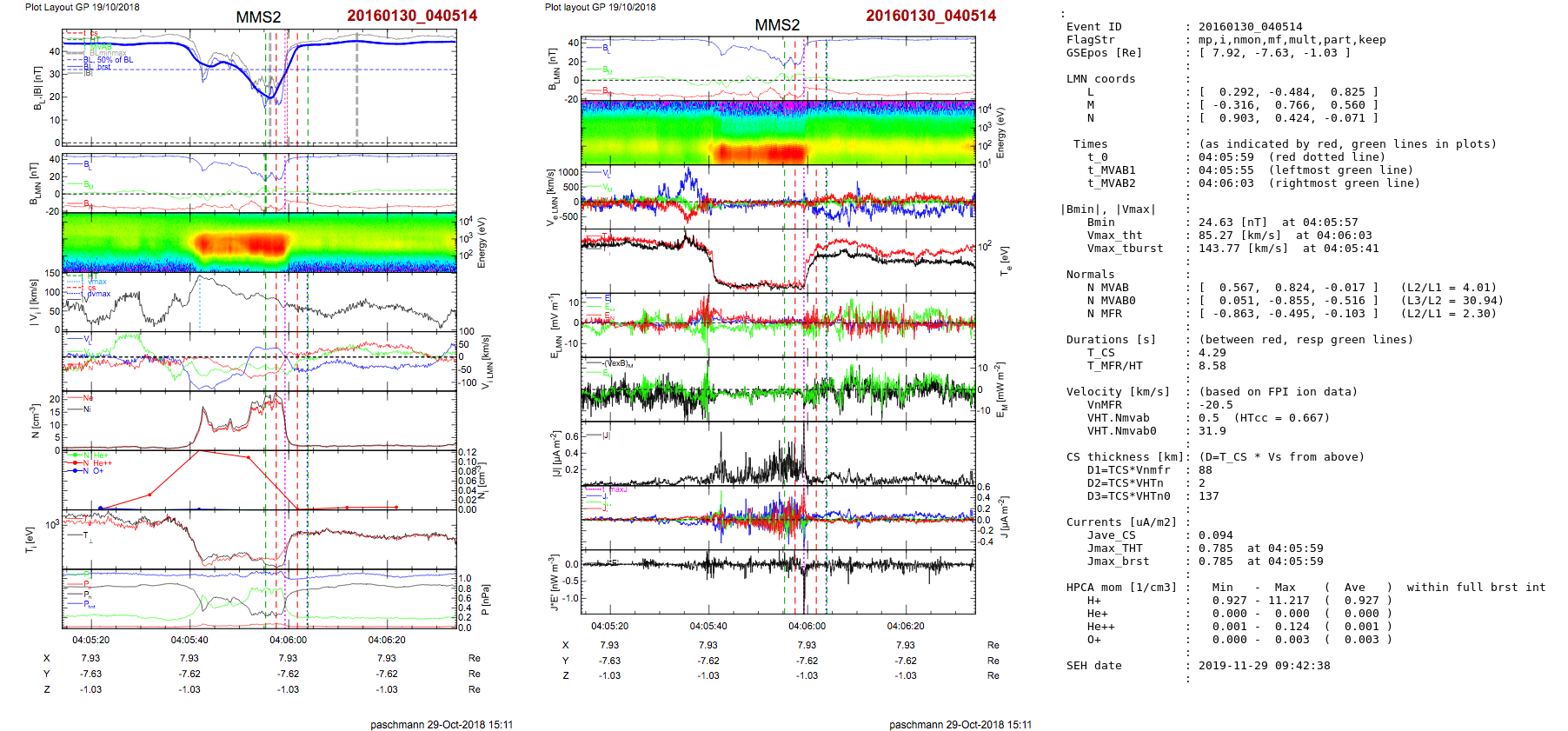Image resolution: width=1568 pixels, height=731 pixels.
Task: Click the 'LMN coords' heading
Action: 1100,79
